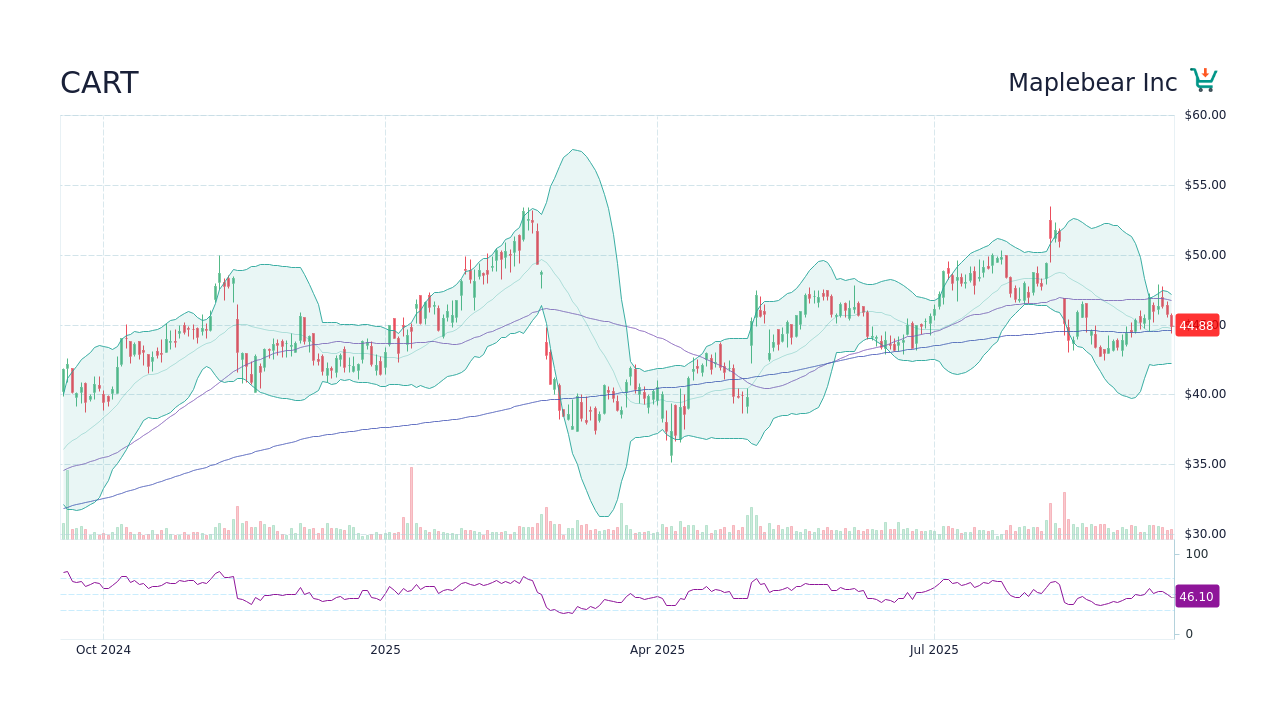Click the Maplebear shopping cart logo icon
This screenshot has height=720, width=1280.
tap(1204, 81)
